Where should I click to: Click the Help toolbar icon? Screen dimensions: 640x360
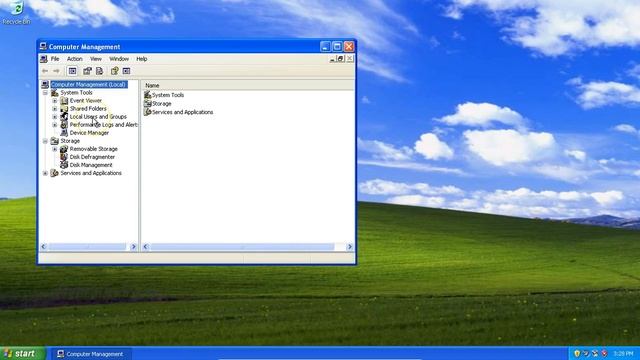pos(115,71)
